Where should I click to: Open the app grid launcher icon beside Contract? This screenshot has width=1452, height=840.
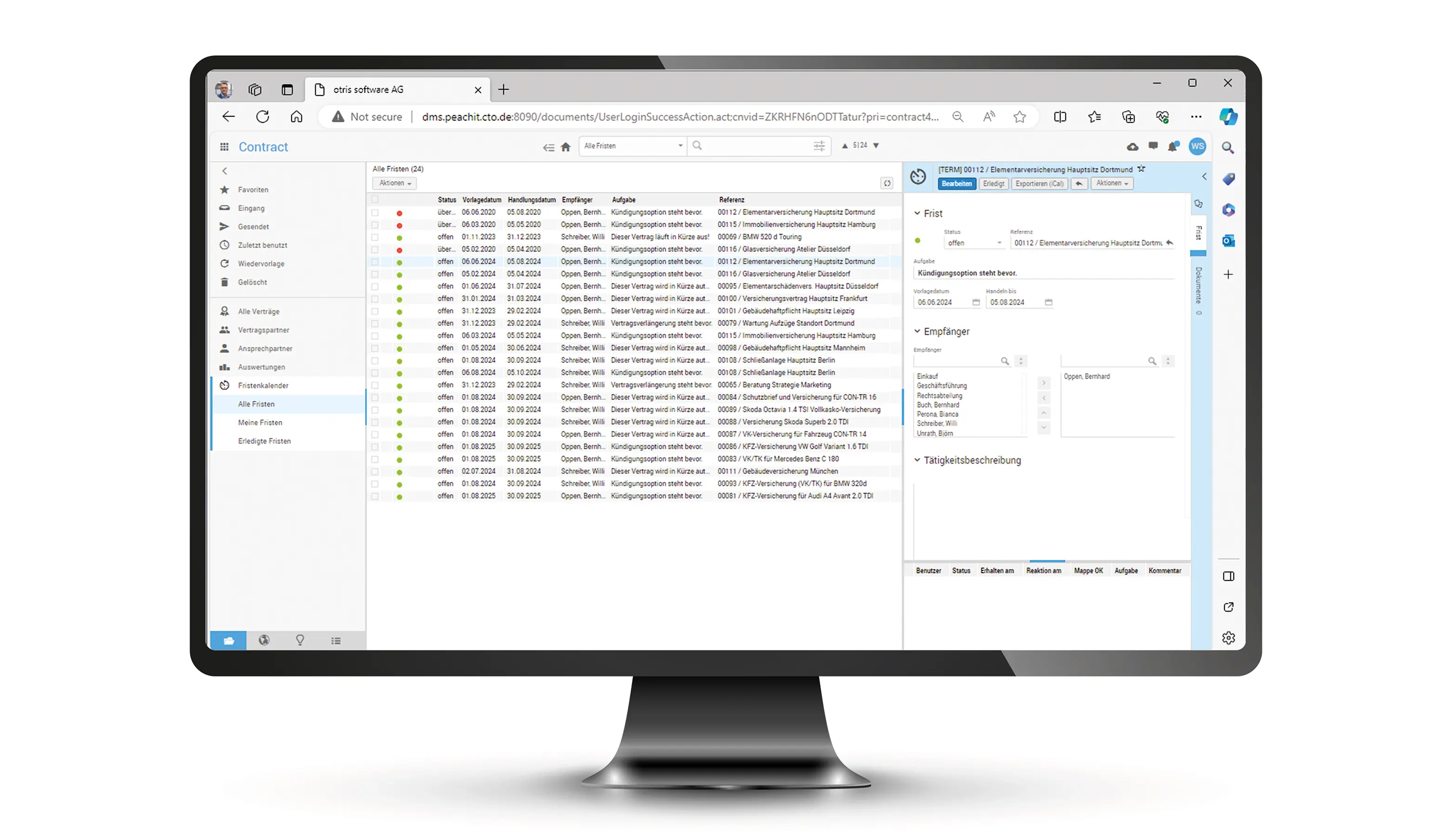click(x=224, y=147)
